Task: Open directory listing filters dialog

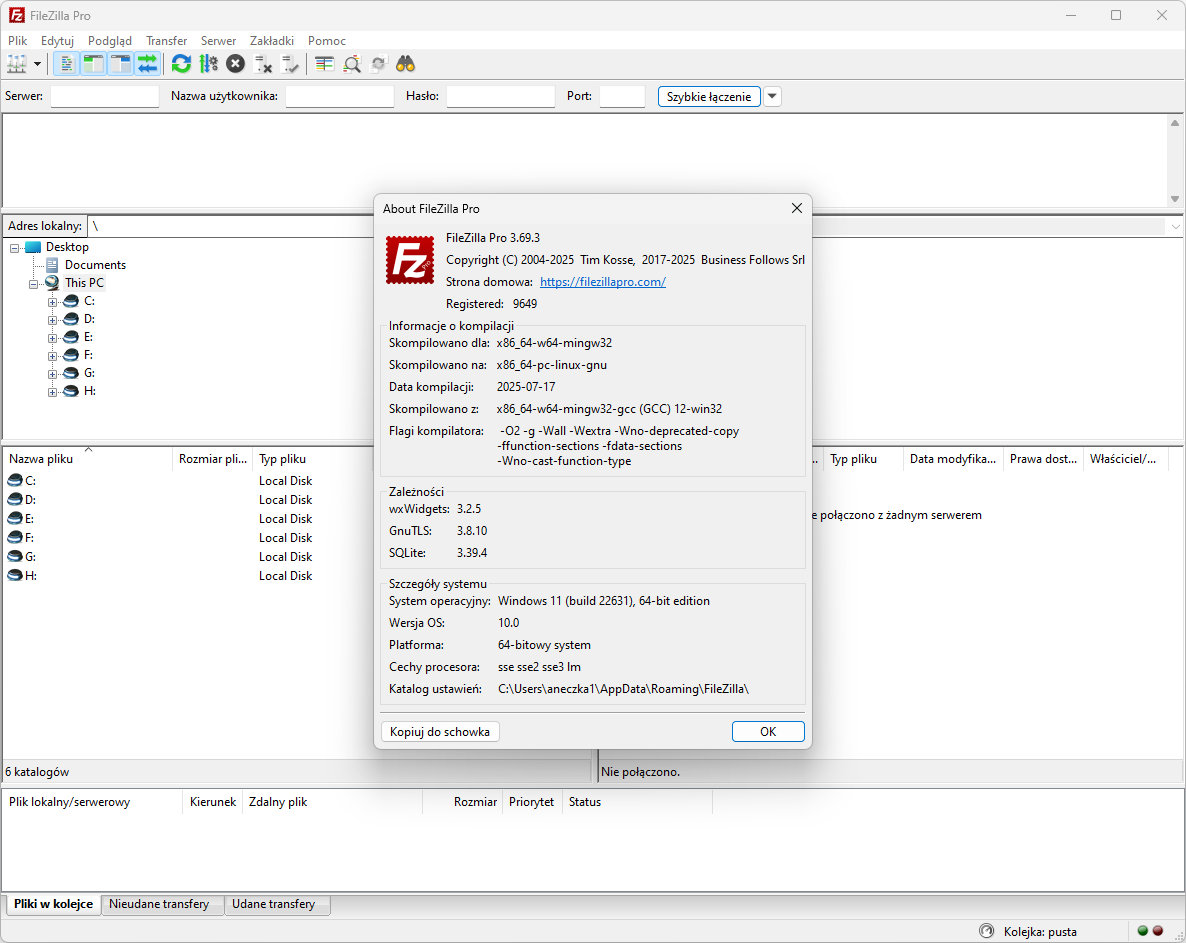Action: (x=324, y=64)
